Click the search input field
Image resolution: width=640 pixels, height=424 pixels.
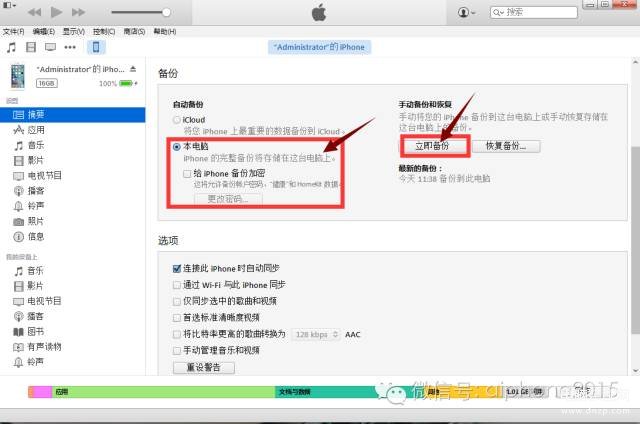tap(534, 12)
